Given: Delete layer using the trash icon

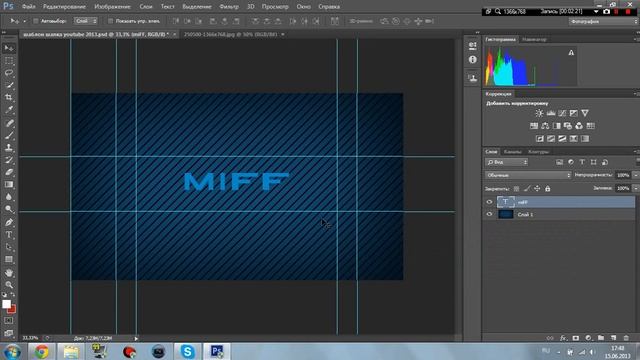Looking at the screenshot, I should point(626,338).
